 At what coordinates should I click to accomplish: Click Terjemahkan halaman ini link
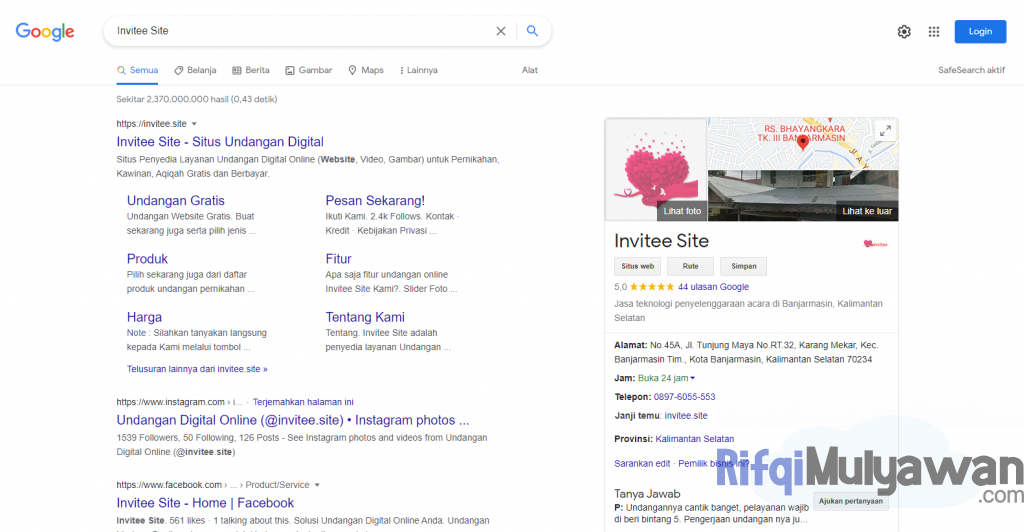pos(303,402)
